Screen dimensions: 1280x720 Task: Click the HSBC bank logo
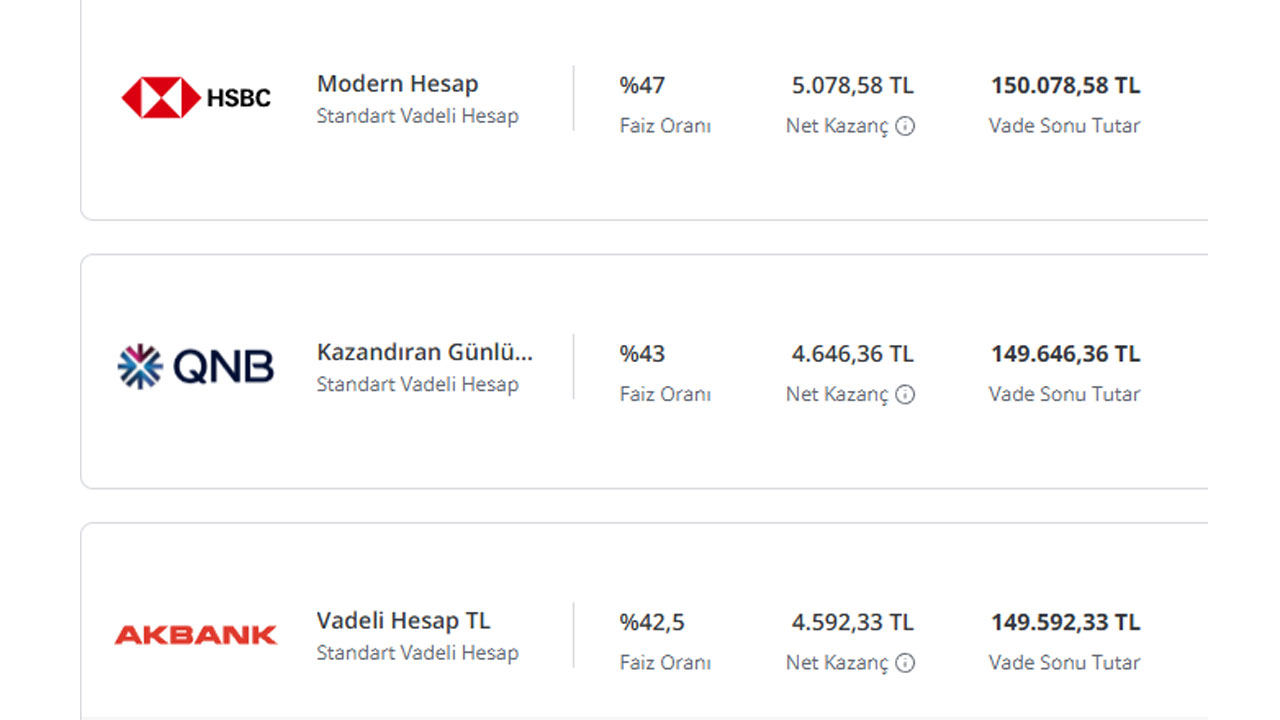tap(196, 98)
